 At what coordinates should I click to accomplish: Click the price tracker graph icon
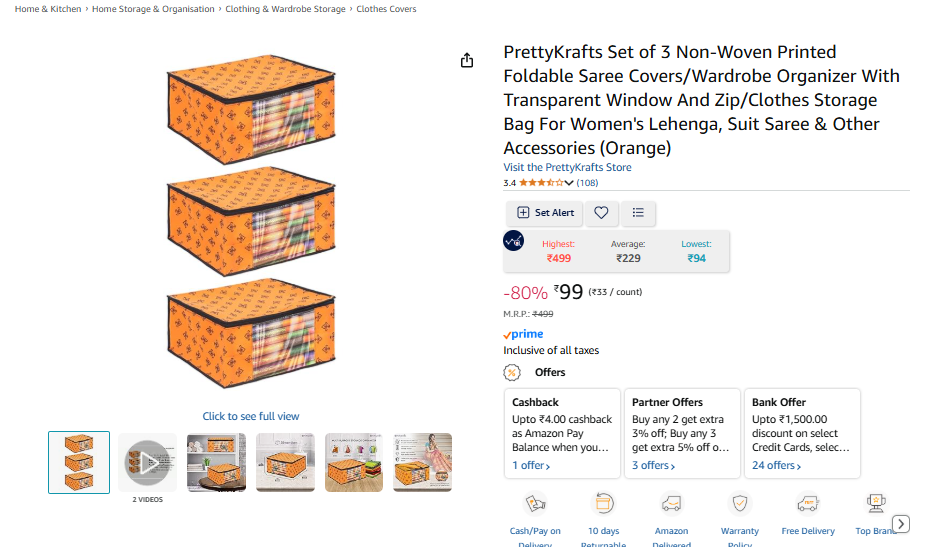point(514,241)
